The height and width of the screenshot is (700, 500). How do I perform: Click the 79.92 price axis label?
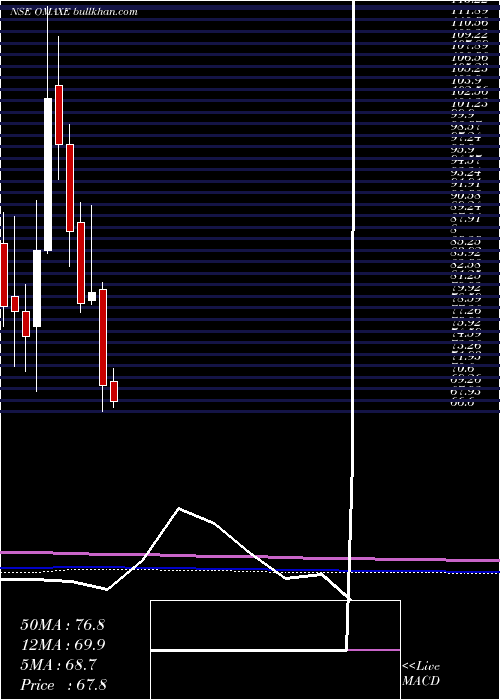point(467,288)
